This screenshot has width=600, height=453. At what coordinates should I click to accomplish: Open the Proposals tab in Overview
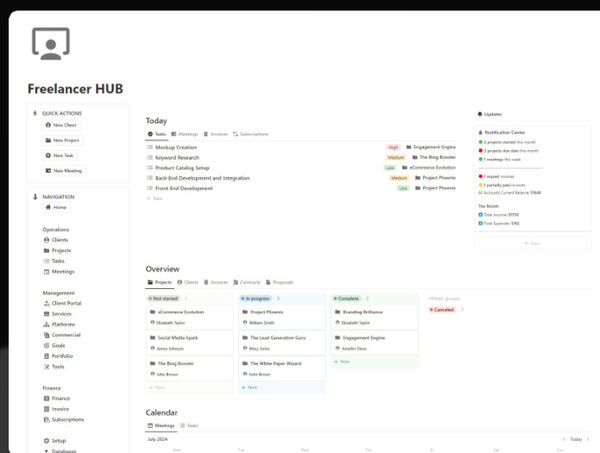[x=280, y=282]
